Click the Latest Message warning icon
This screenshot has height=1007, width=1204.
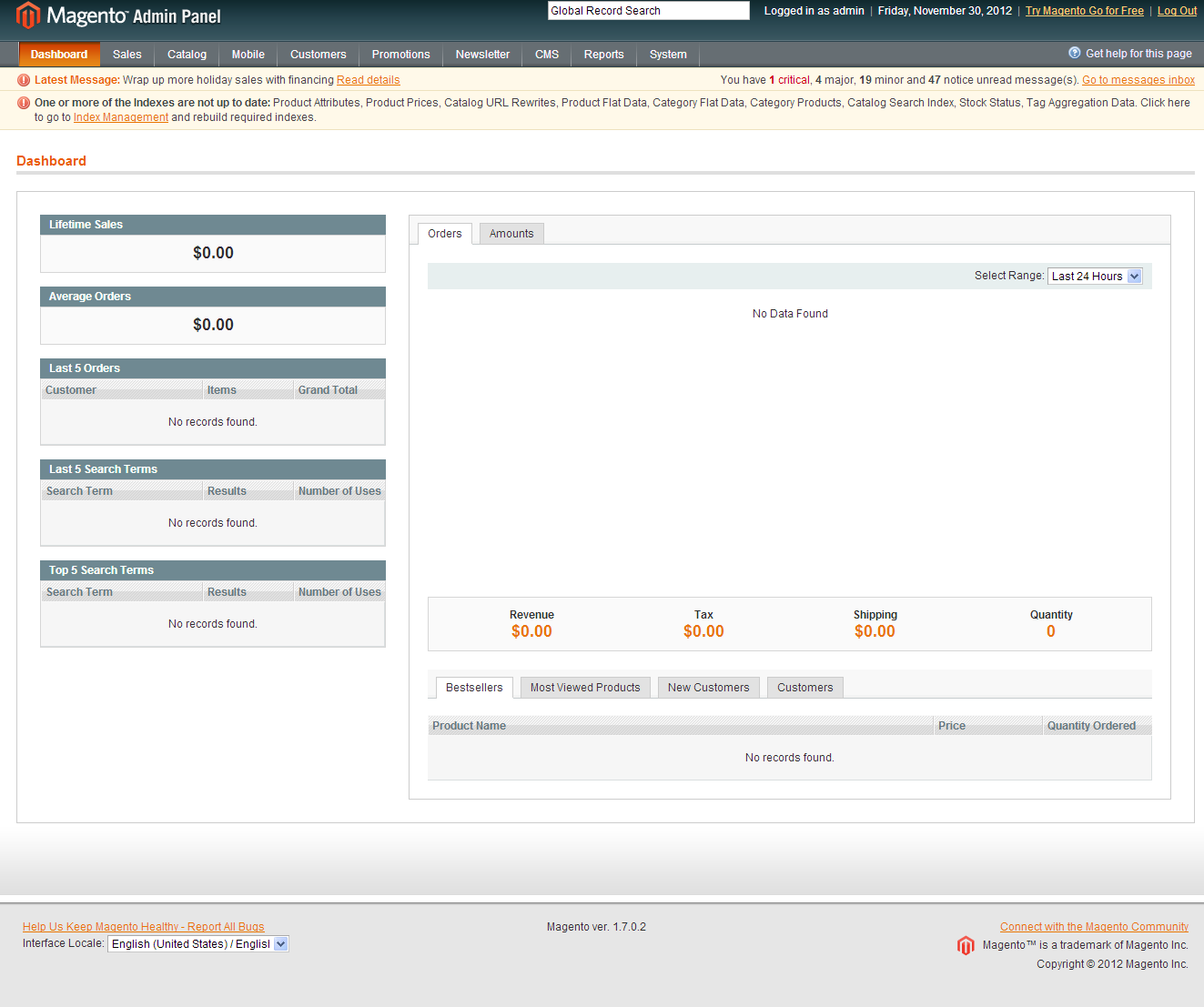coord(24,80)
